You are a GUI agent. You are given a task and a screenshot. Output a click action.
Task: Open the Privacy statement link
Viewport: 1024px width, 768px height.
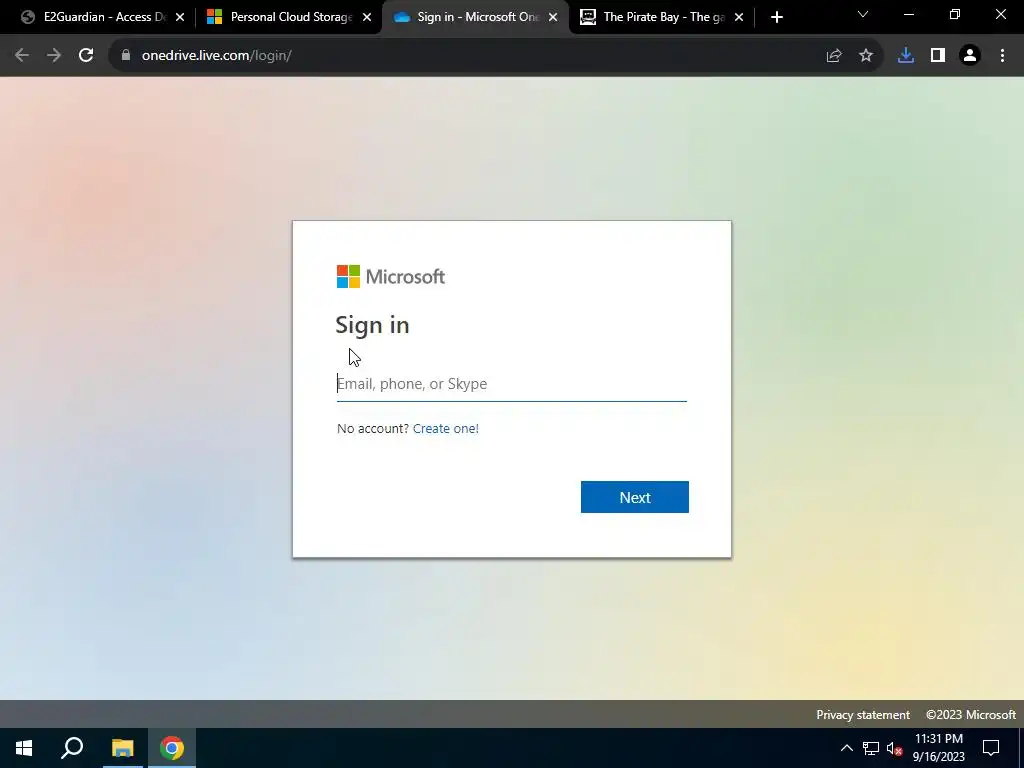863,714
